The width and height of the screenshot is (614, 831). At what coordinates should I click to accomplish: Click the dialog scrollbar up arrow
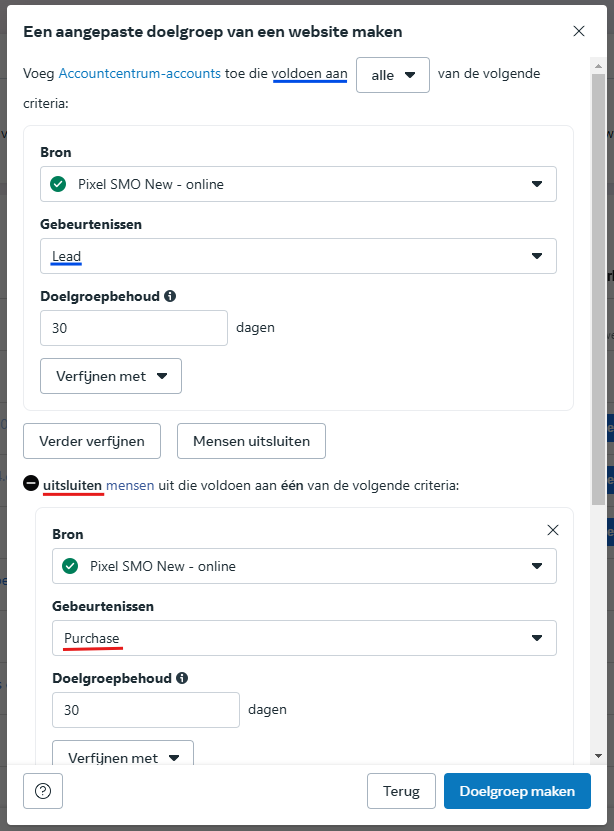tap(598, 66)
